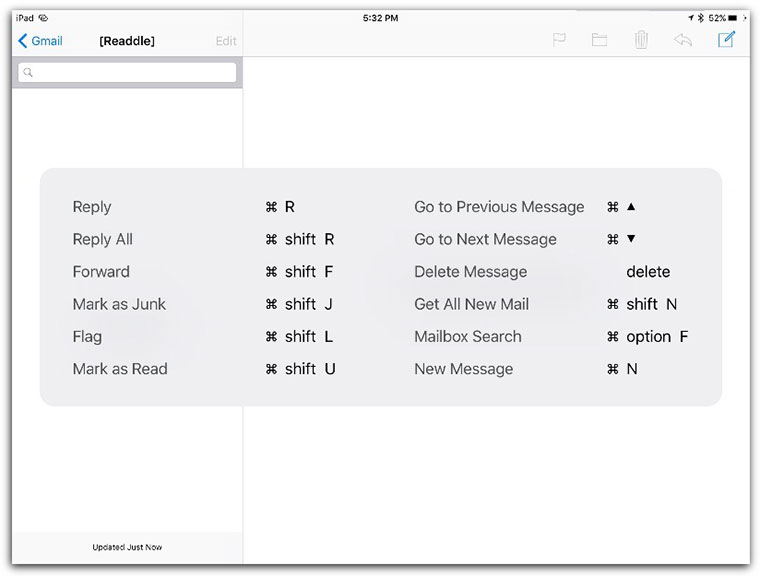The image size is (760, 576).
Task: Tap the magnifier icon in the search field
Action: tap(28, 73)
